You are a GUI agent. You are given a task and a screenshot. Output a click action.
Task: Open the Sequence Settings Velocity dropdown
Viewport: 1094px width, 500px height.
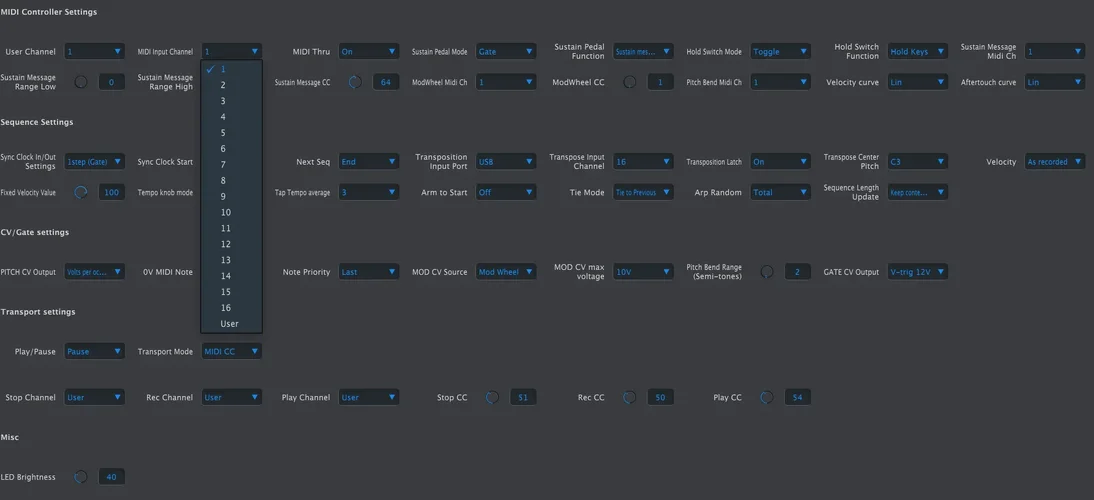(x=1055, y=162)
